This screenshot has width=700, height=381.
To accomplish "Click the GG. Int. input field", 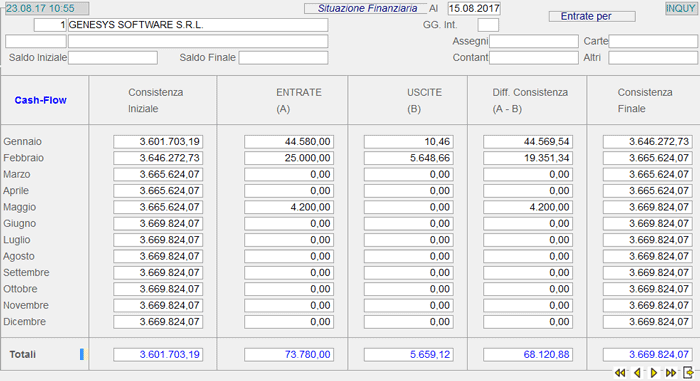I will [488, 25].
